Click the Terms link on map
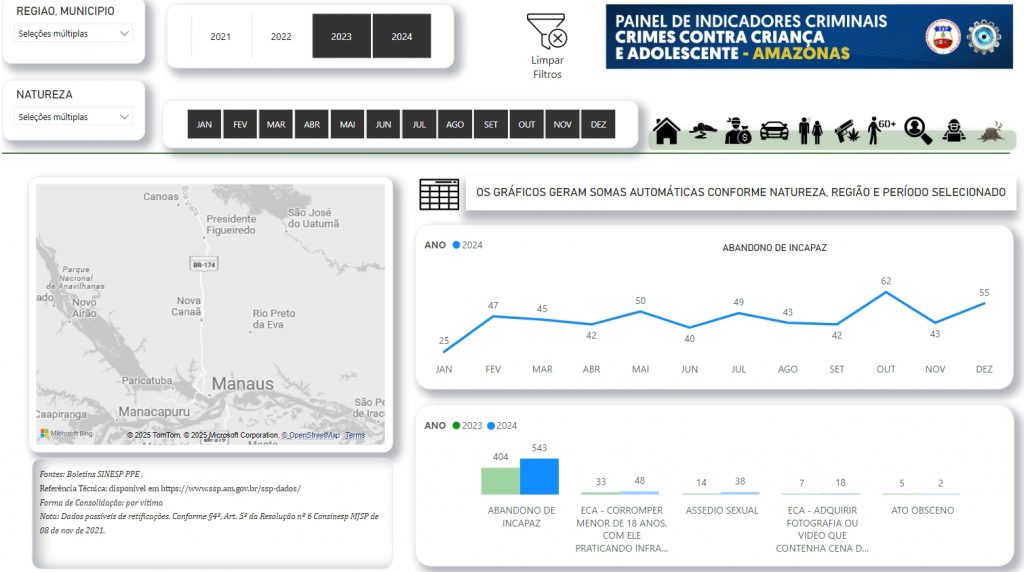Viewport: 1024px width, 572px height. (x=355, y=436)
